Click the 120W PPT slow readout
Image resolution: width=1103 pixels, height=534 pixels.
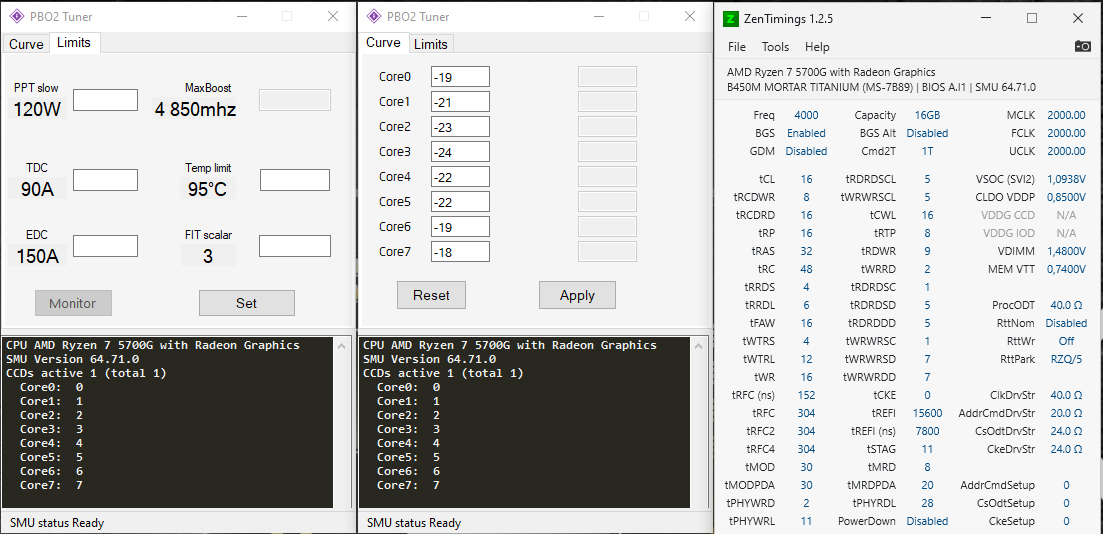(37, 110)
